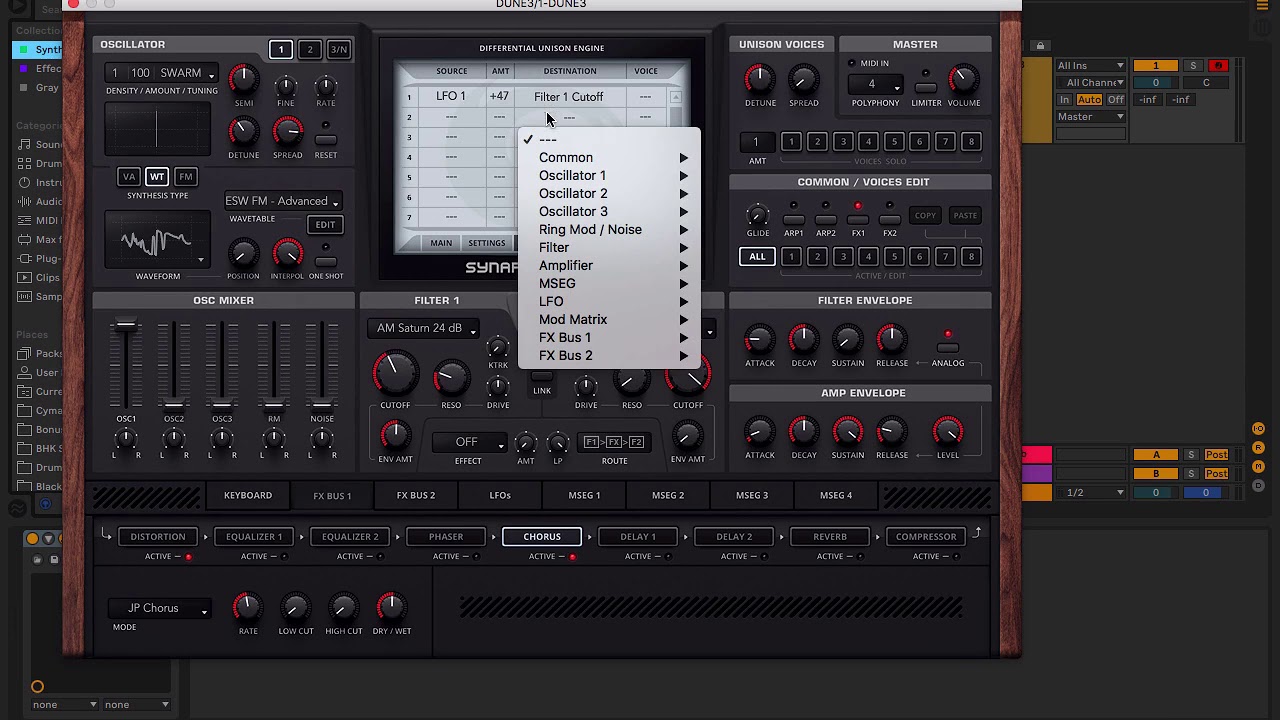This screenshot has width=1280, height=720.
Task: Click the Amp Envelope LEVEL knob
Action: click(947, 431)
